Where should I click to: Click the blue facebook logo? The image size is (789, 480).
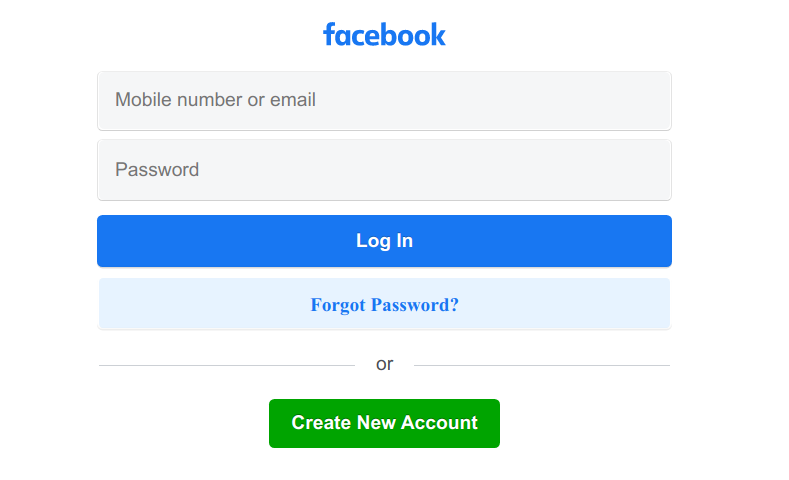[x=384, y=35]
